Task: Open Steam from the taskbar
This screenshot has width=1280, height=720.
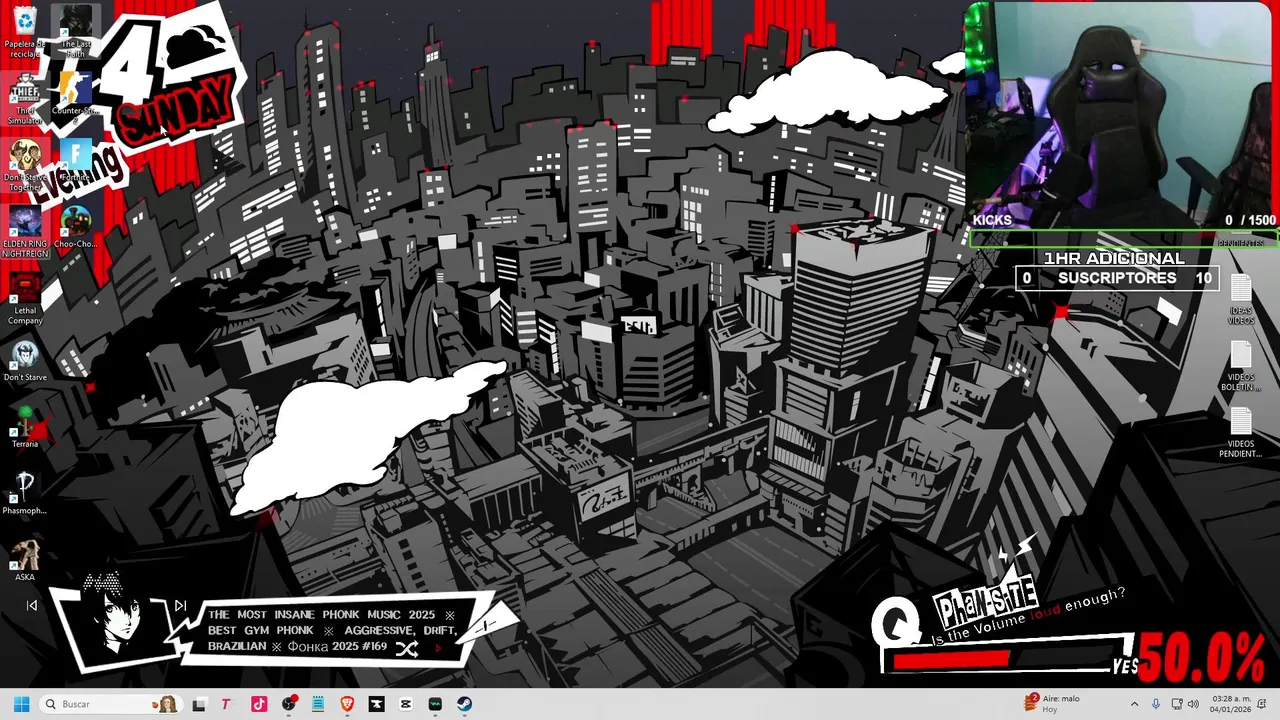Action: tap(464, 704)
